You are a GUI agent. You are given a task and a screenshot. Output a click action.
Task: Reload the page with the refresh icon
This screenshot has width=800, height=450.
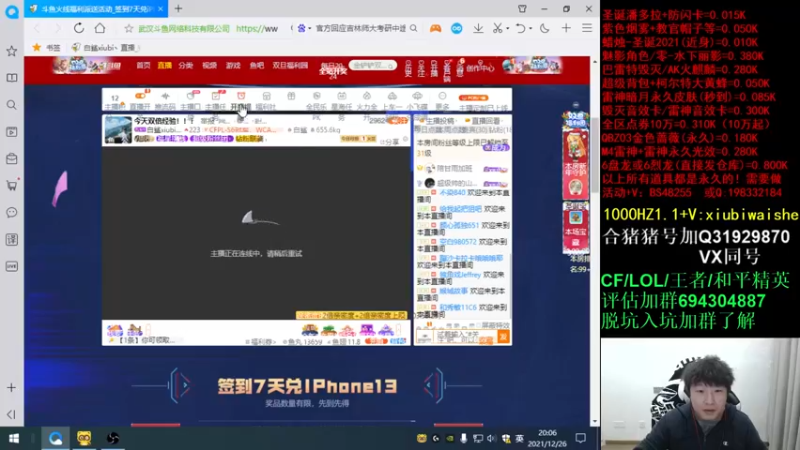point(79,28)
